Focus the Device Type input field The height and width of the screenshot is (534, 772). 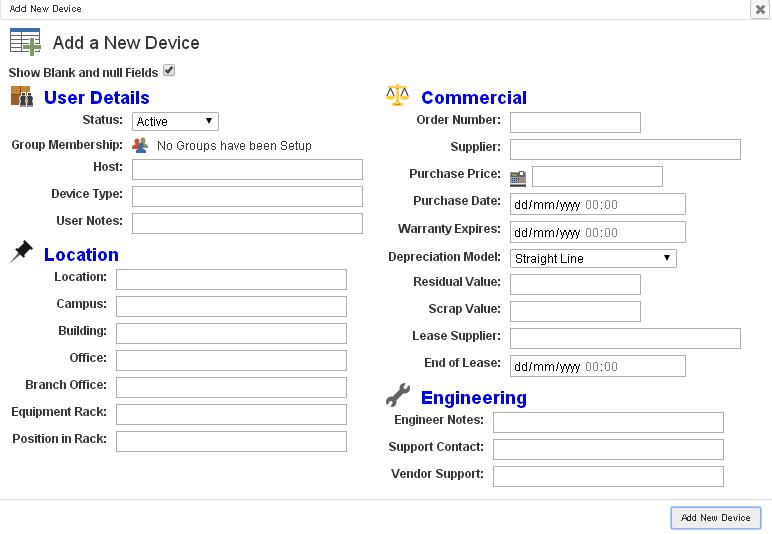point(247,196)
